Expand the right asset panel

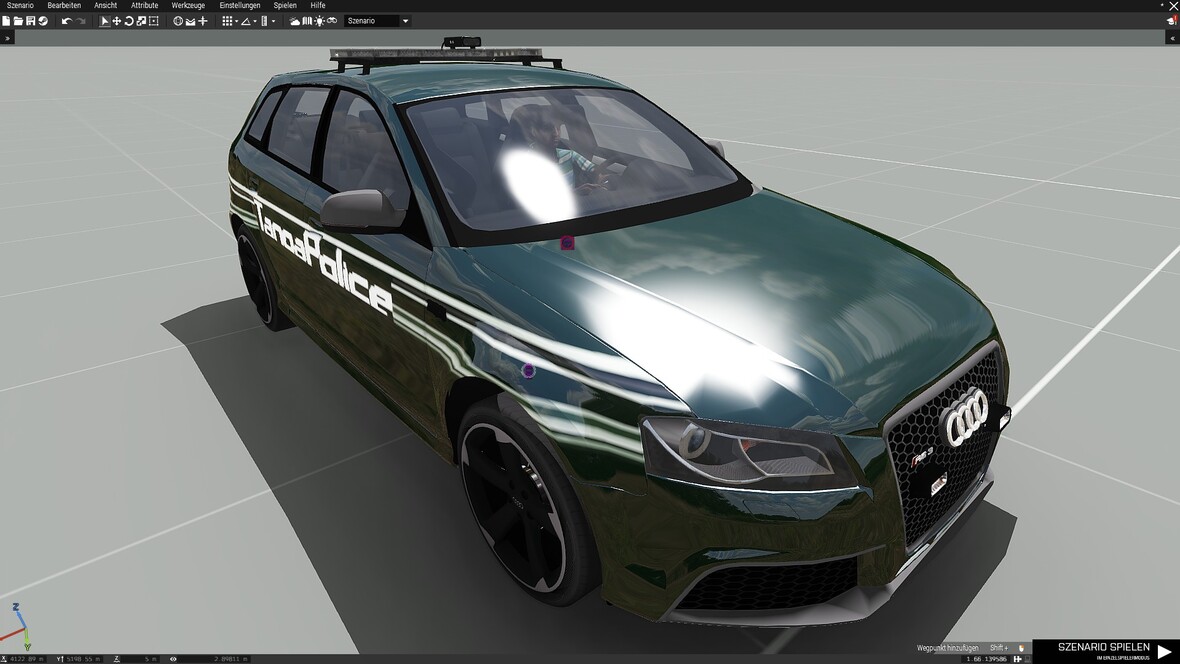tap(1172, 38)
